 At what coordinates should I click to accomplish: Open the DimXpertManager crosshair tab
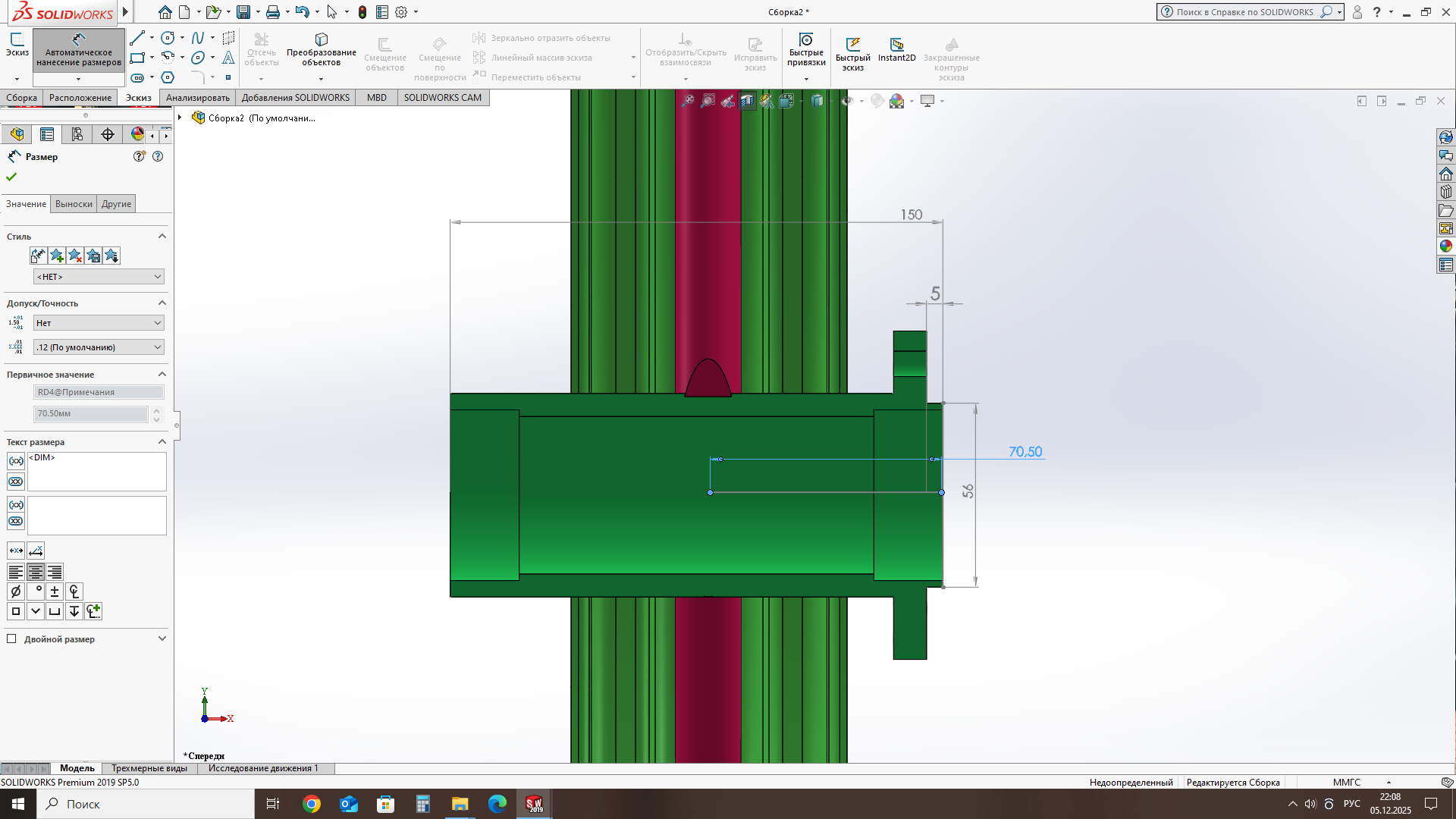coord(108,134)
